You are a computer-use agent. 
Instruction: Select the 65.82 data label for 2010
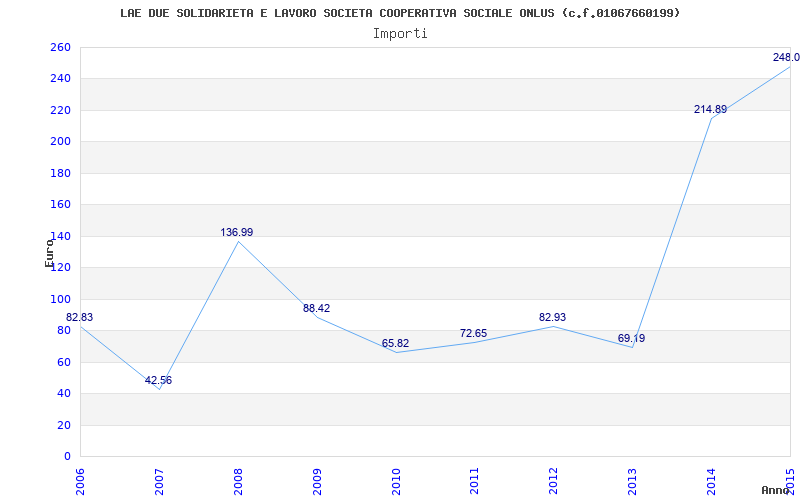click(x=395, y=343)
